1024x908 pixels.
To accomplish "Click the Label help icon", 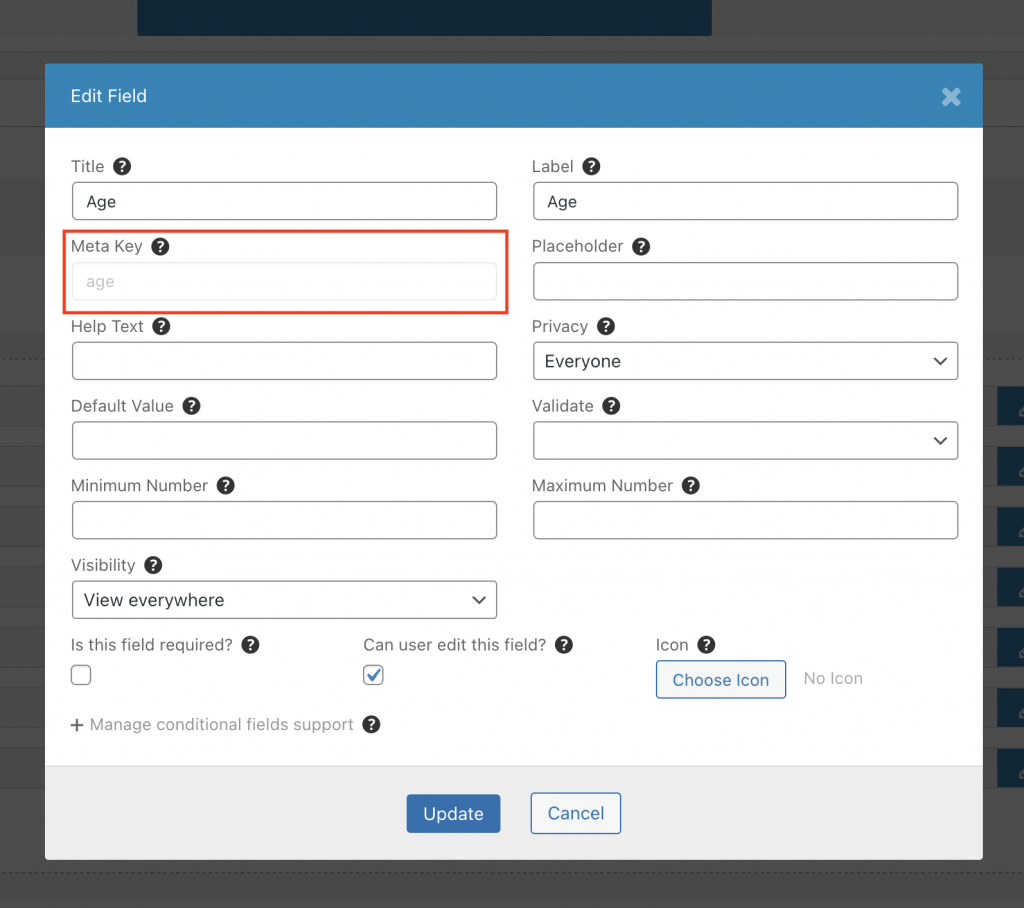I will 592,166.
